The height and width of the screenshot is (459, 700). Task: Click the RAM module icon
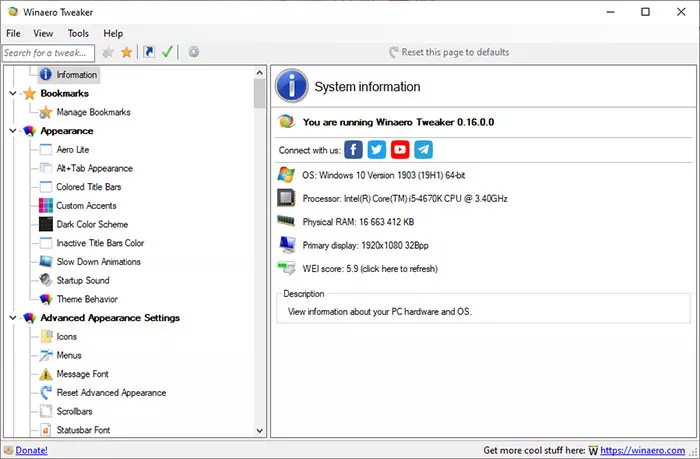(x=286, y=221)
